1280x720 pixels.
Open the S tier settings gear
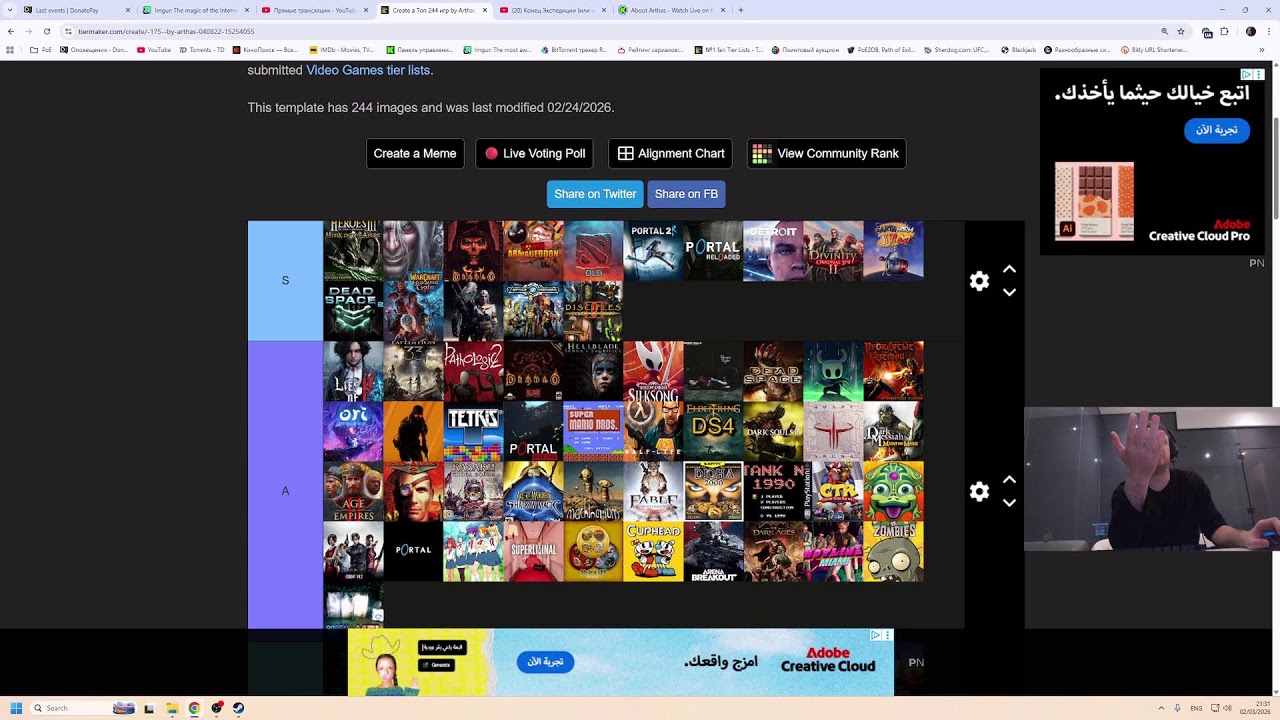click(979, 281)
